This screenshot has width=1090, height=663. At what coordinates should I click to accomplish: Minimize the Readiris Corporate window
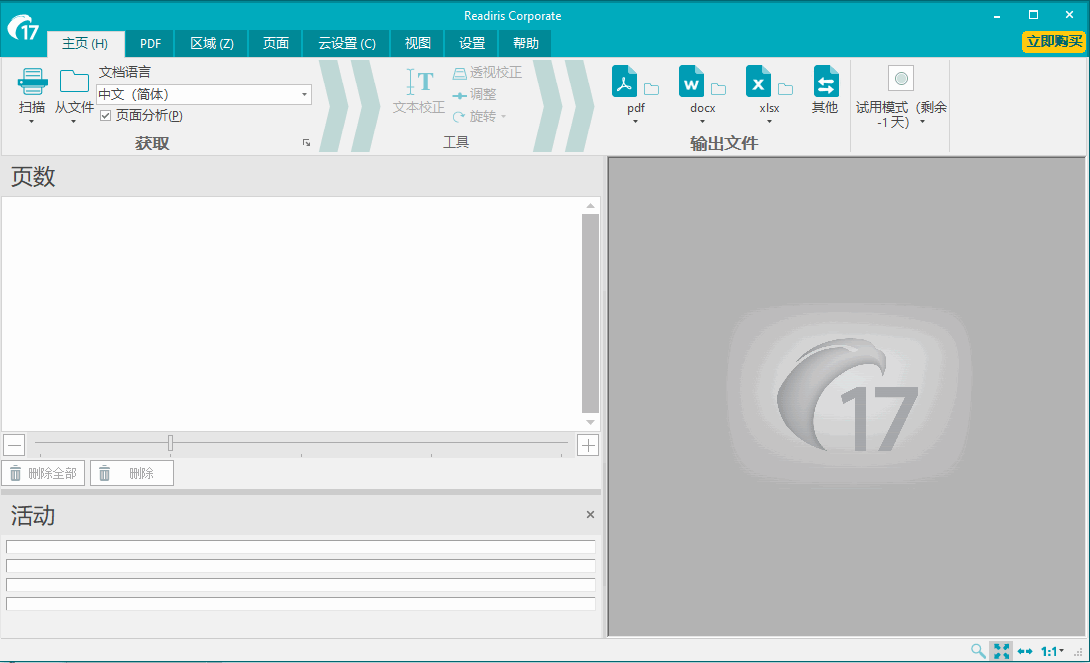click(x=997, y=15)
